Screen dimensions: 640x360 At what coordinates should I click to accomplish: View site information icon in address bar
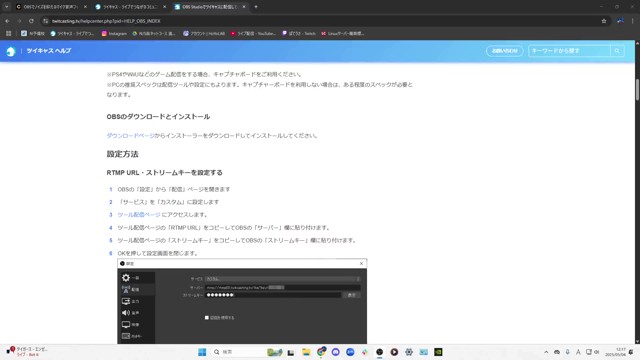pos(46,21)
